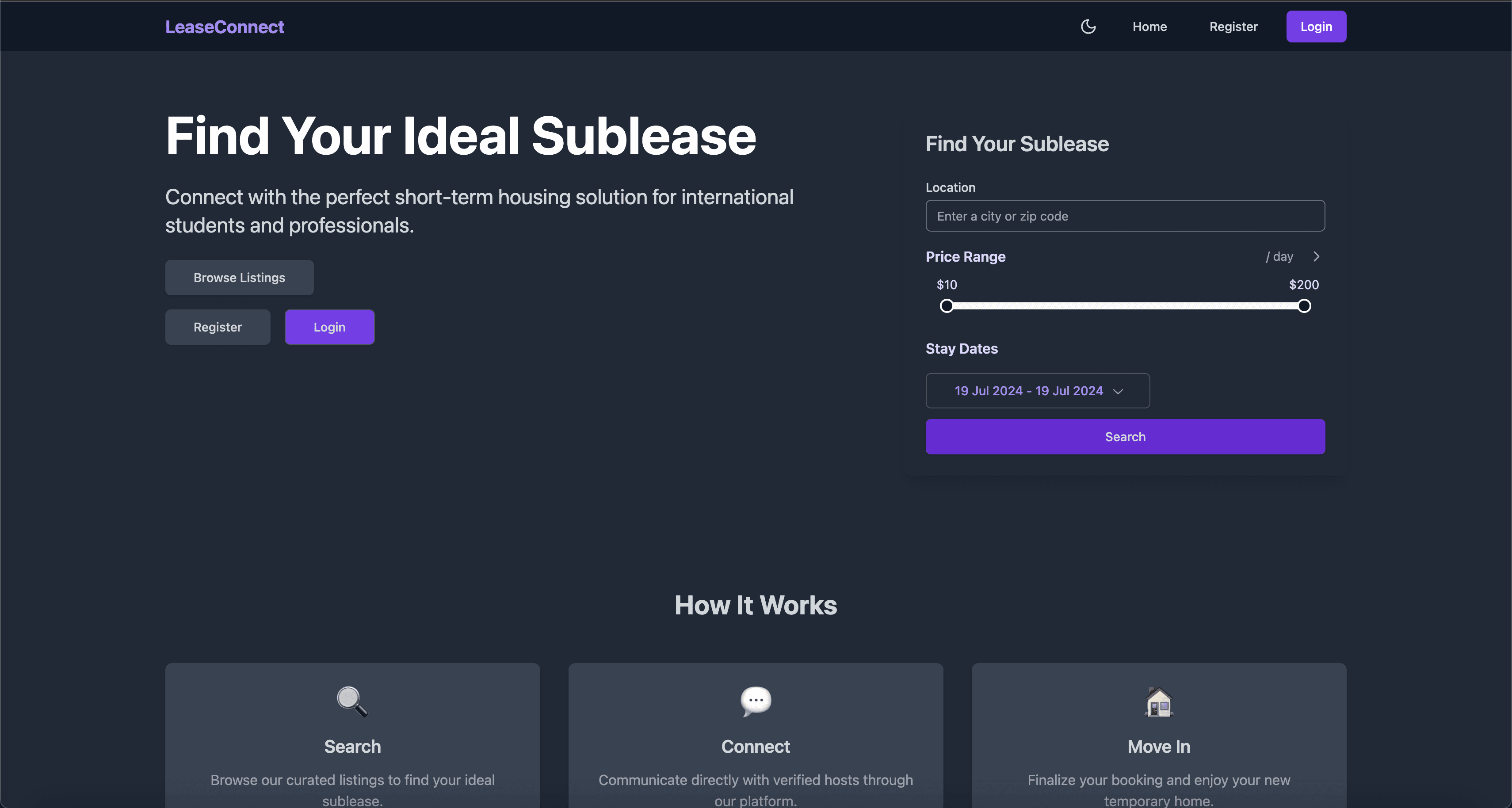The width and height of the screenshot is (1512, 808).
Task: Focus the Location city or zip input
Action: (1125, 216)
